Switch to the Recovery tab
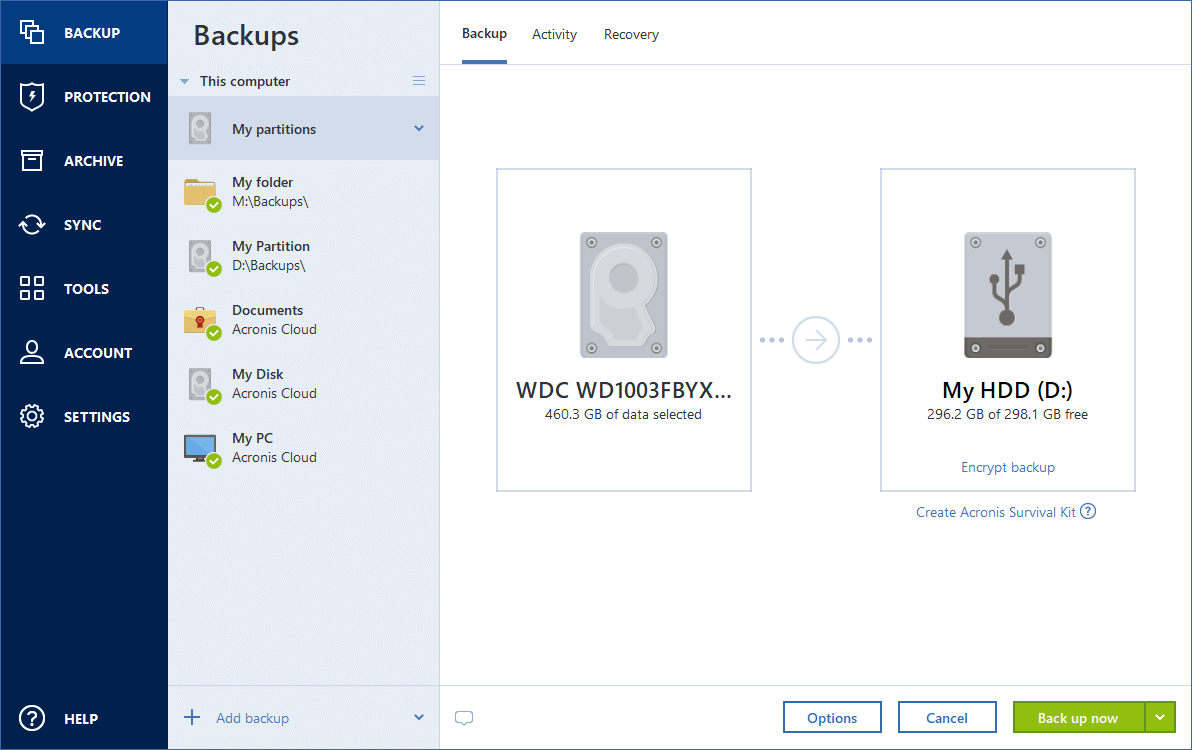 point(631,33)
